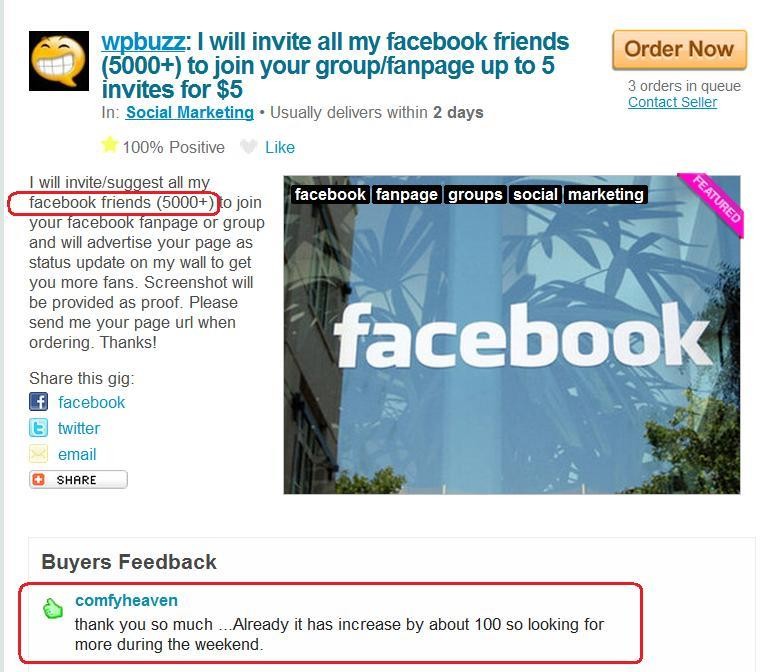Share gig via email text link
The width and height of the screenshot is (760, 672).
click(77, 455)
